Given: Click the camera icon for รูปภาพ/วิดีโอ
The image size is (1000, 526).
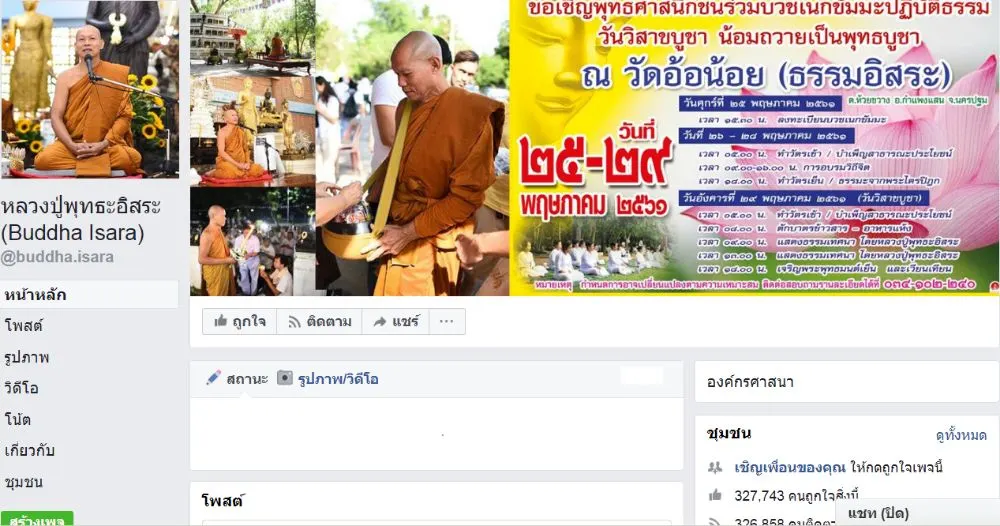Looking at the screenshot, I should 284,378.
